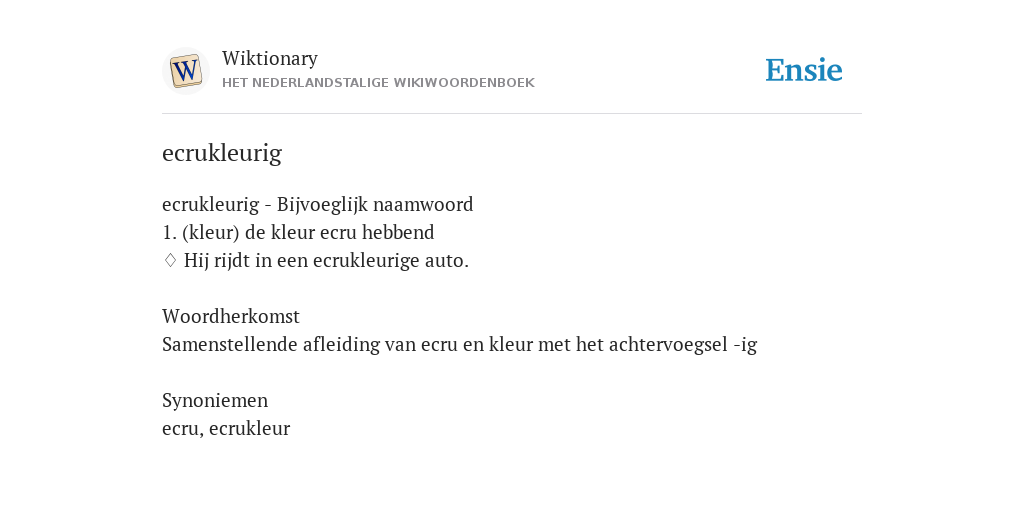Click the 'Synoniemen' section label
This screenshot has height=512, width=1024.
(215, 400)
